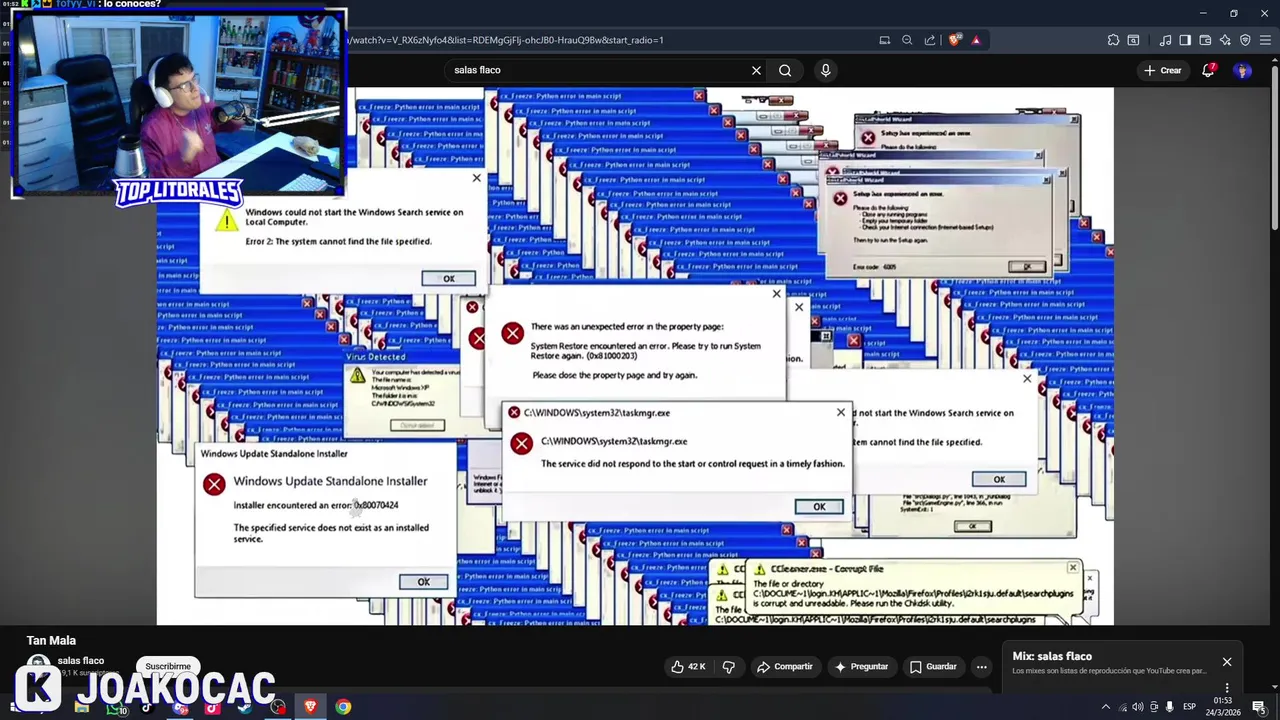Close the taskmgr.exe error dialog

841,412
